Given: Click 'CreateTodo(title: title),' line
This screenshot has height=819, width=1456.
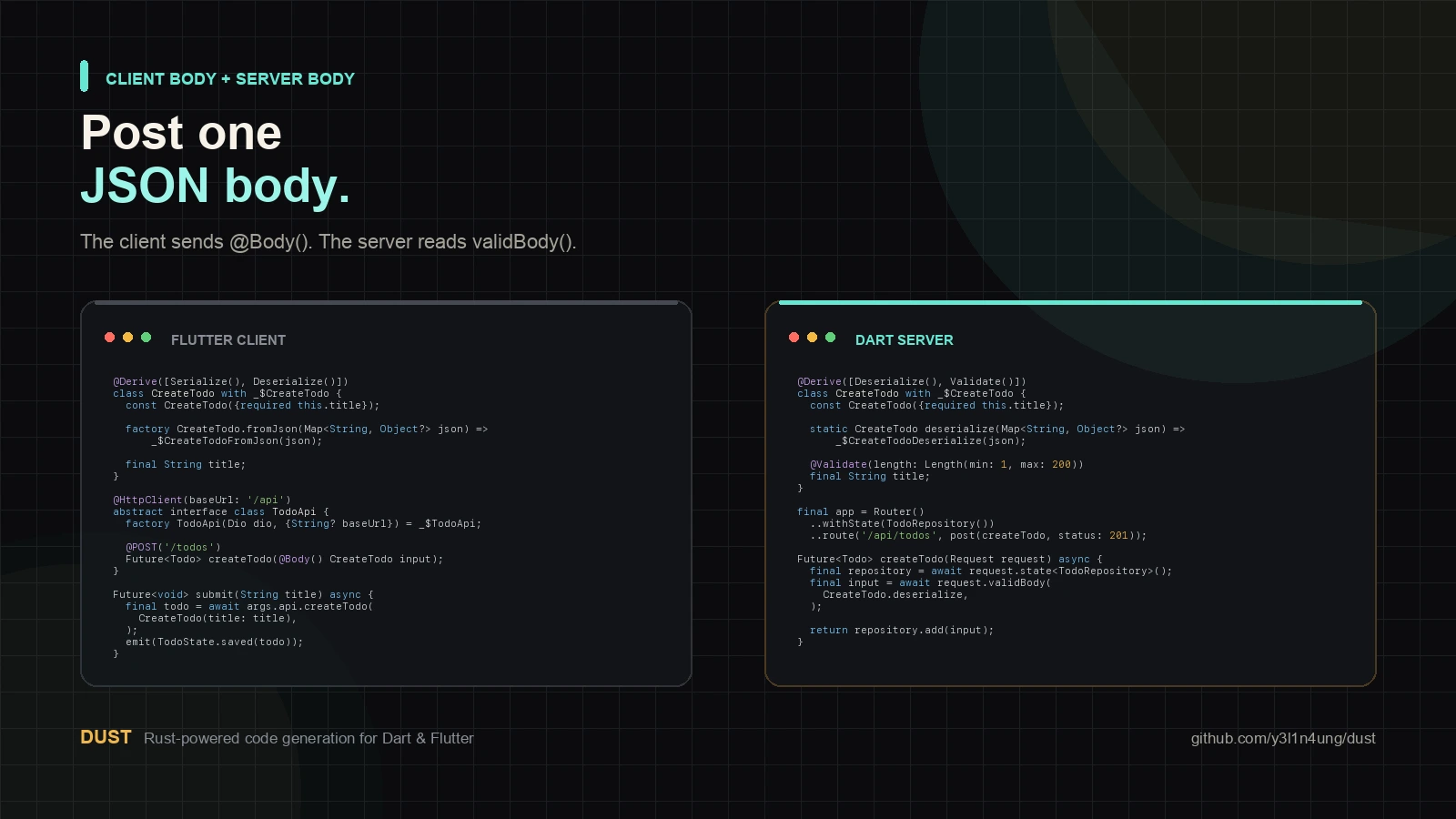Looking at the screenshot, I should (x=217, y=619).
